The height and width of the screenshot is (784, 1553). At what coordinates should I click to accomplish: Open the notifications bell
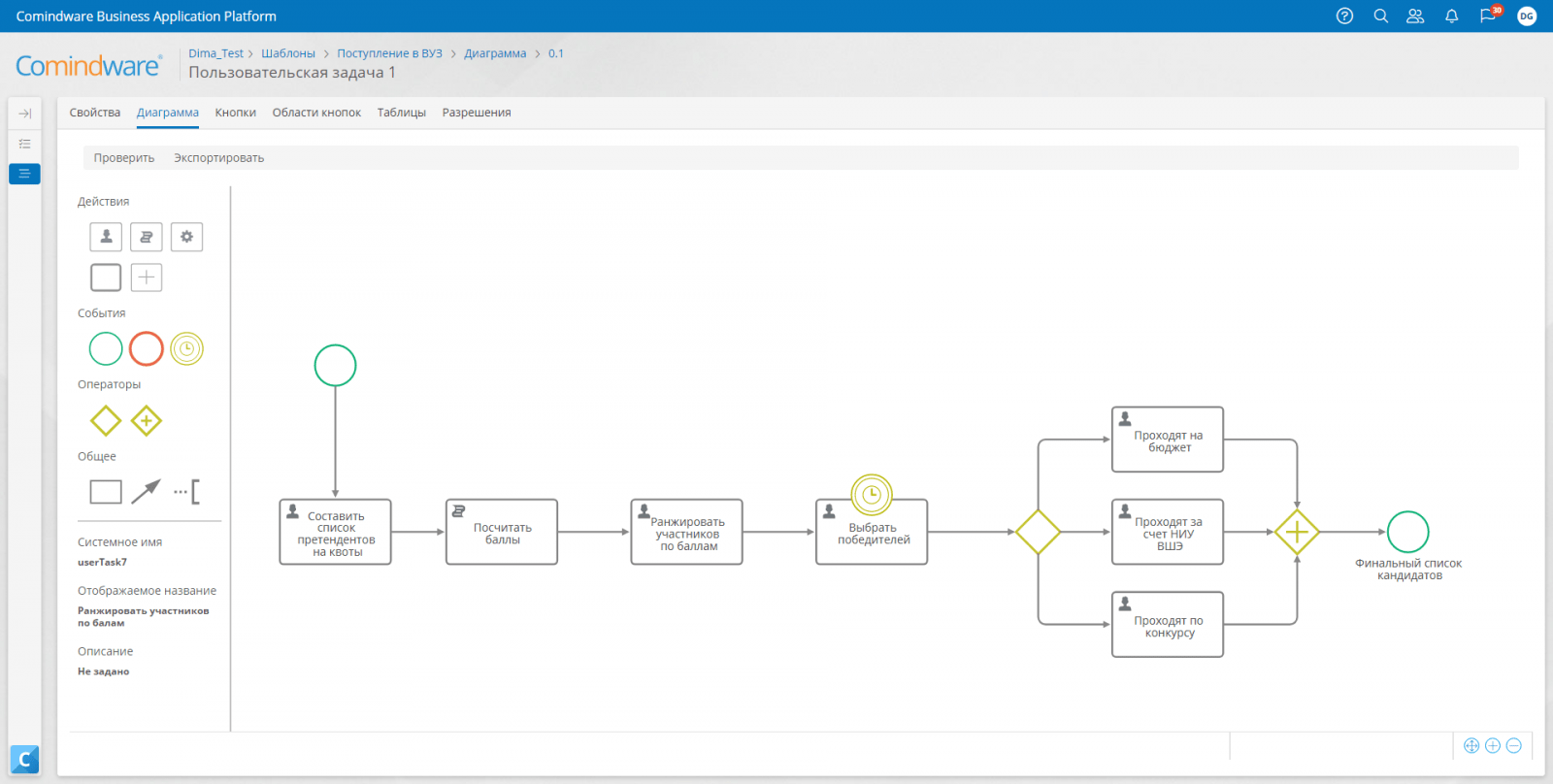tap(1451, 16)
